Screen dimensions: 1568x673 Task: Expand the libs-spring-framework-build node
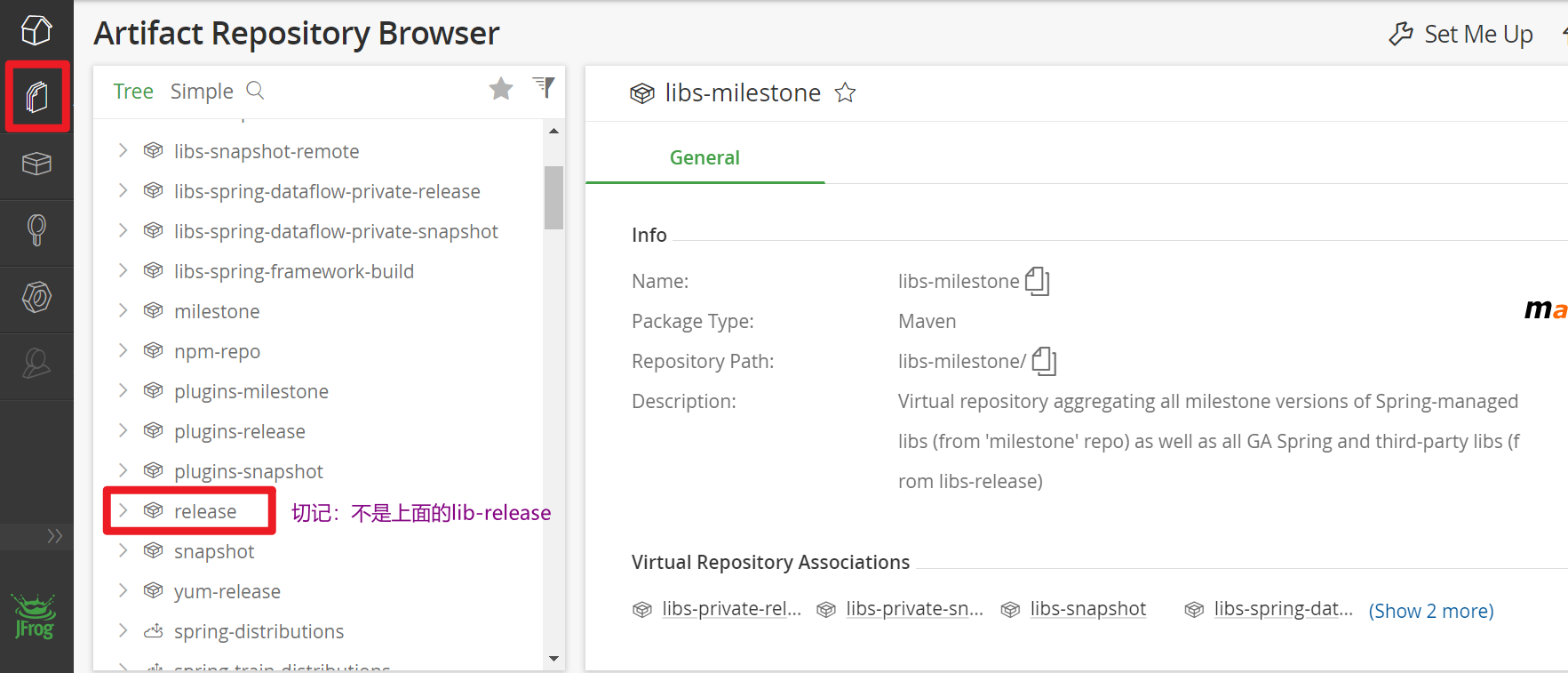point(123,270)
